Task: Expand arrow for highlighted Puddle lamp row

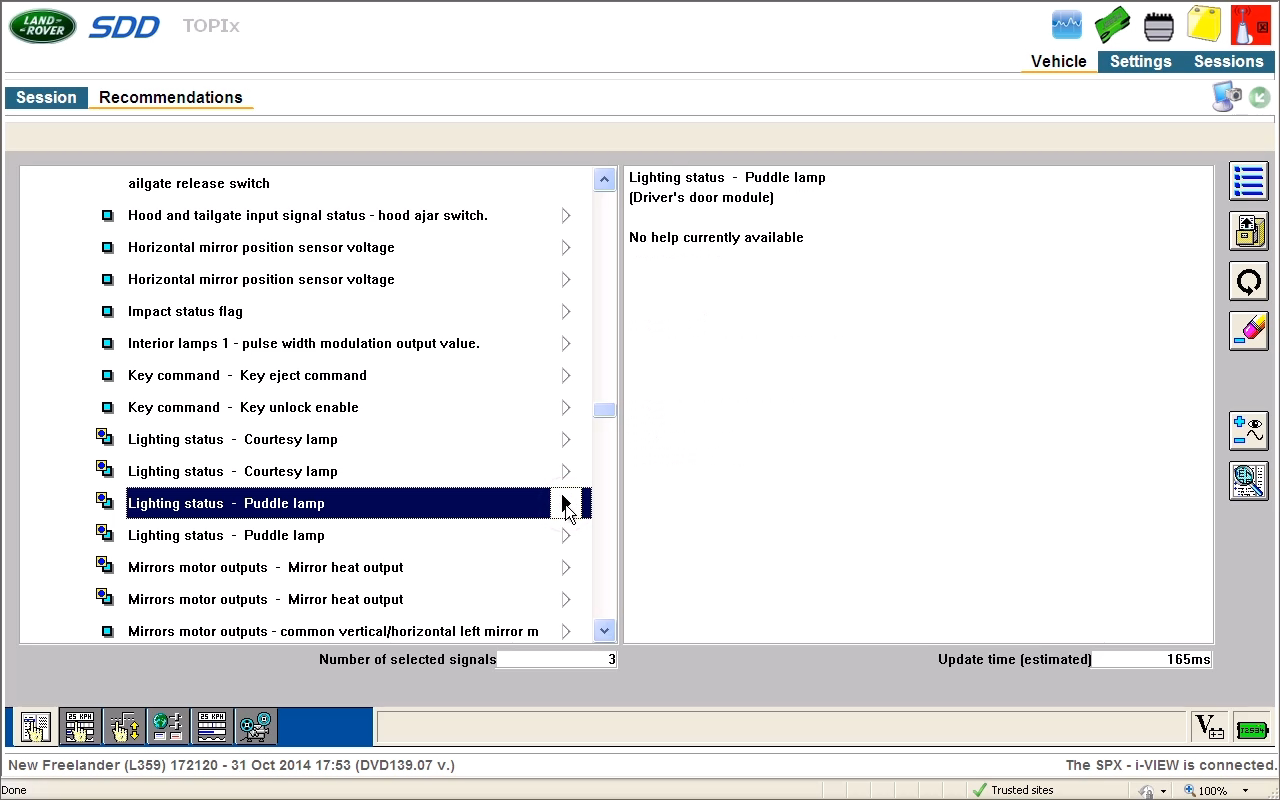Action: point(566,503)
